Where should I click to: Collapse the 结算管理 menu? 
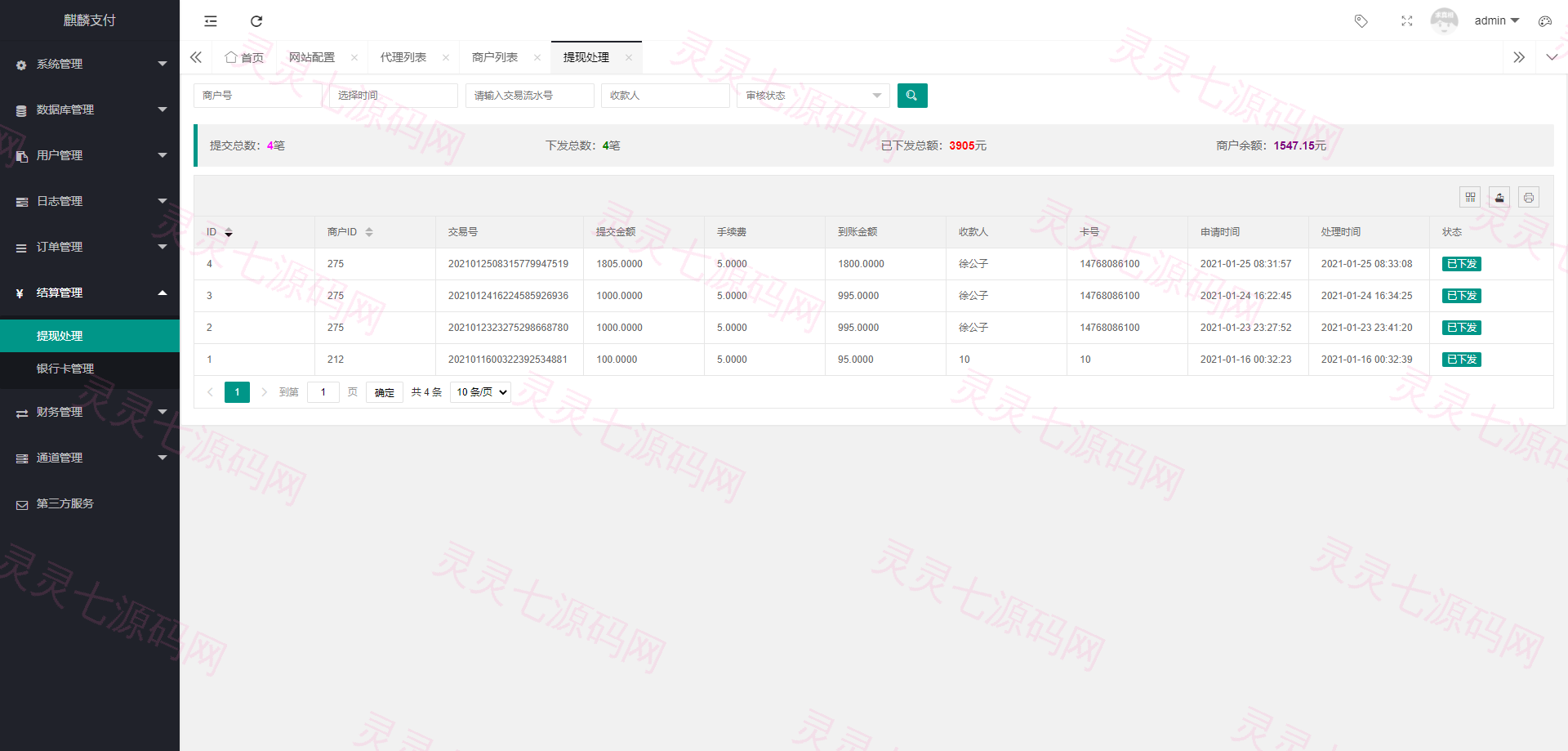coord(90,293)
